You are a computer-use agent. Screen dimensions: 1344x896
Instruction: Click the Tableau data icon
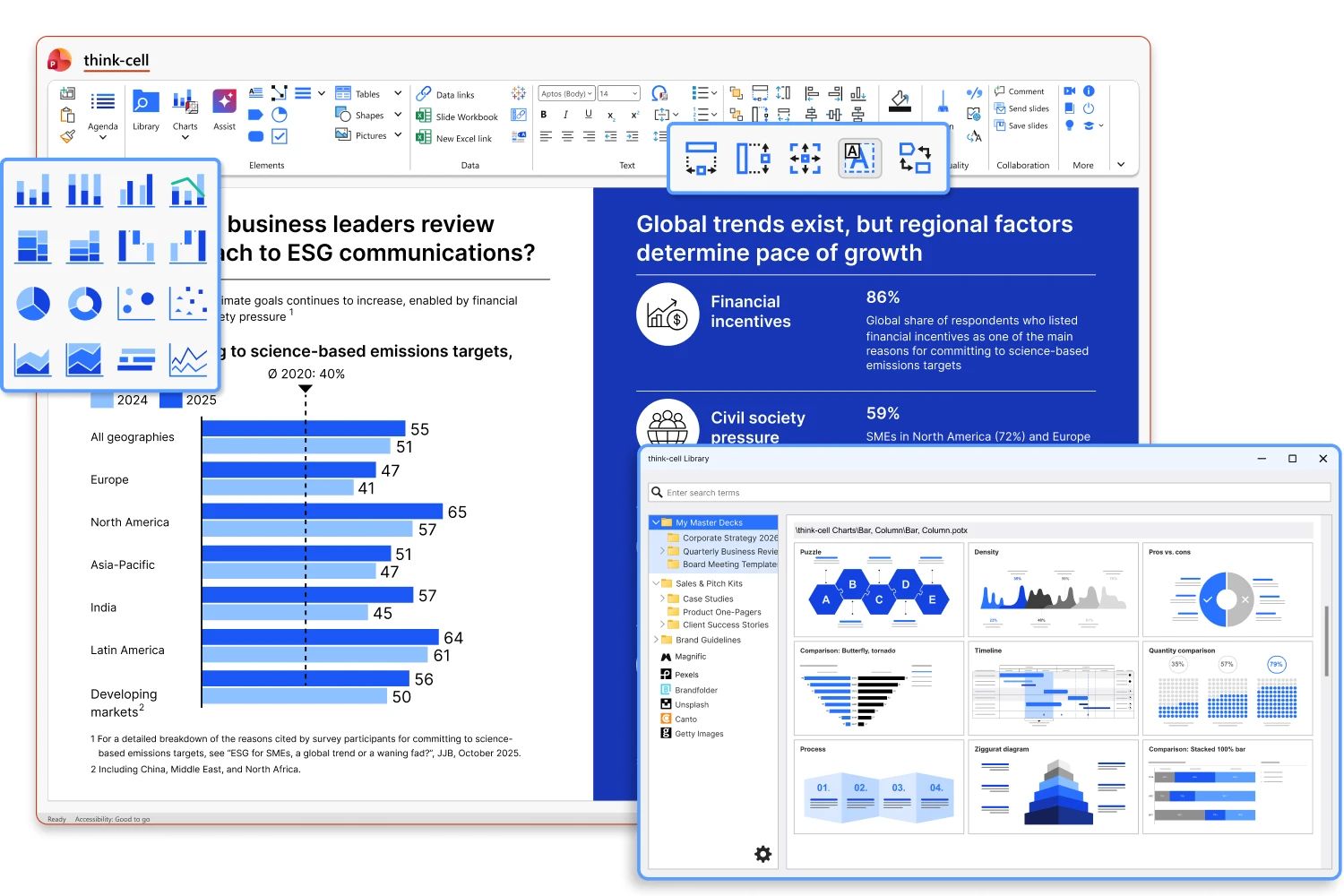coord(519,93)
